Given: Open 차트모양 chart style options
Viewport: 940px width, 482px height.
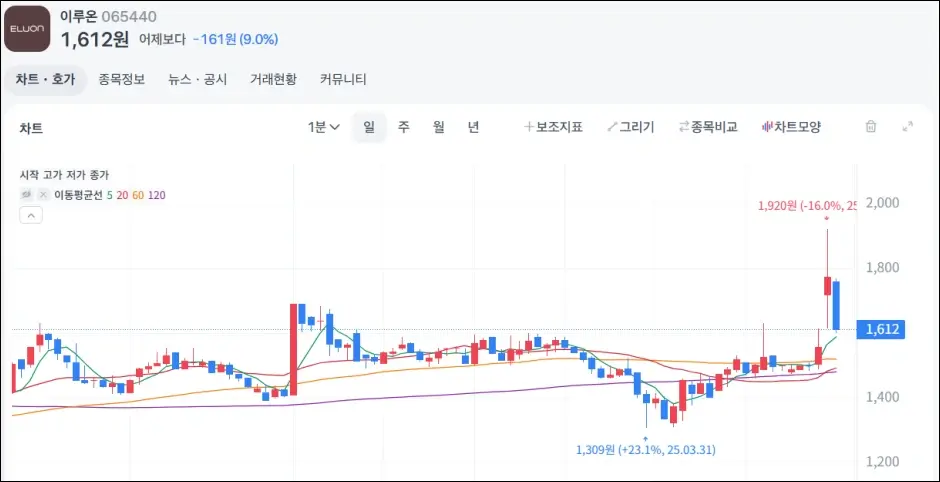Looking at the screenshot, I should [791, 127].
